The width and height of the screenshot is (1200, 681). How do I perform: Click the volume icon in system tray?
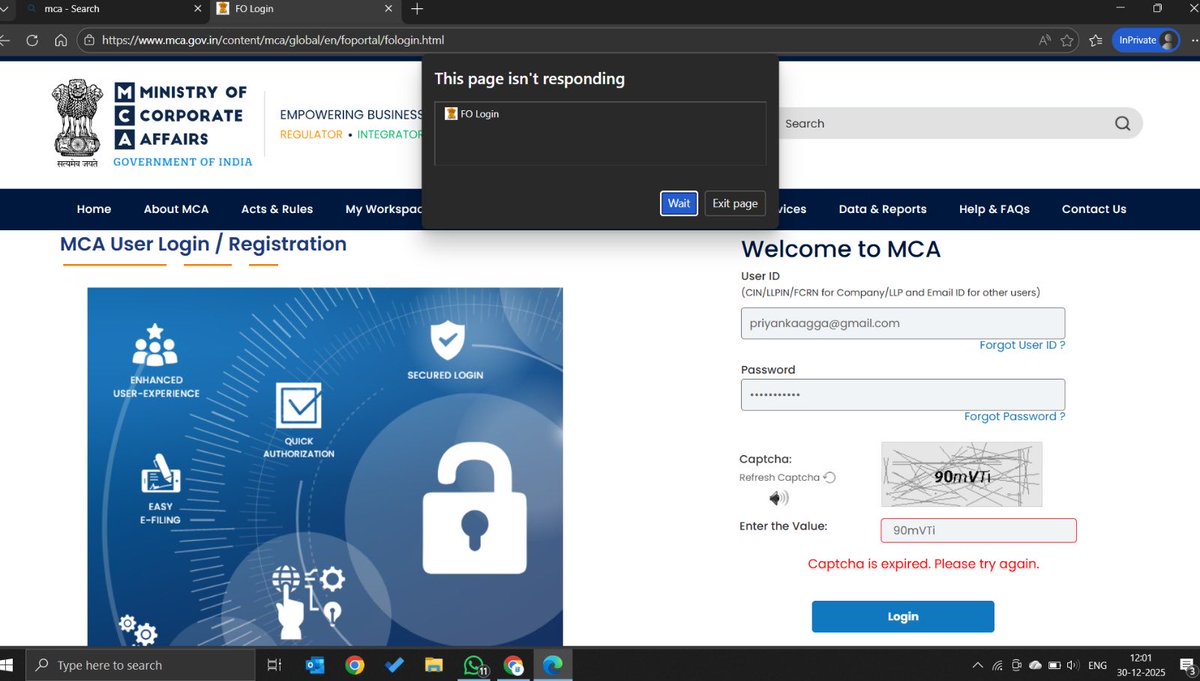pyautogui.click(x=1071, y=665)
